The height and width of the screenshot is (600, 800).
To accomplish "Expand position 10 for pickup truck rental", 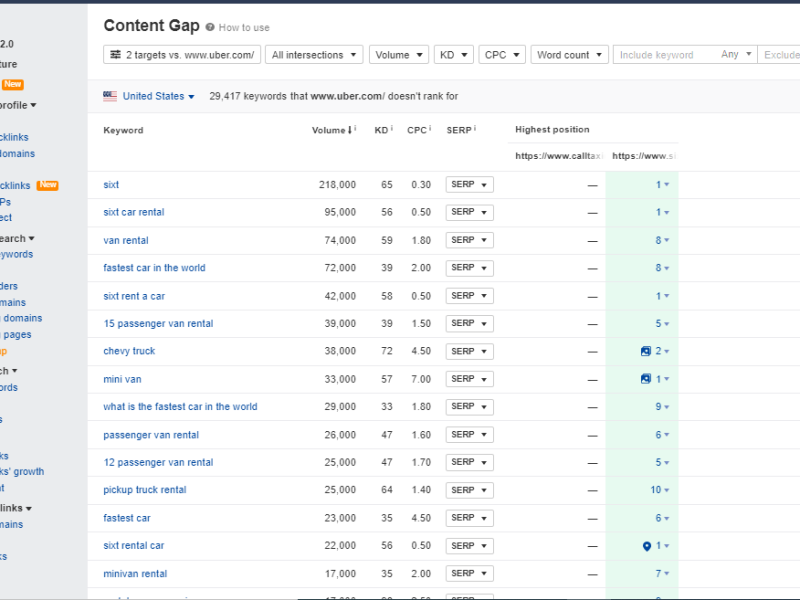I will click(x=660, y=490).
